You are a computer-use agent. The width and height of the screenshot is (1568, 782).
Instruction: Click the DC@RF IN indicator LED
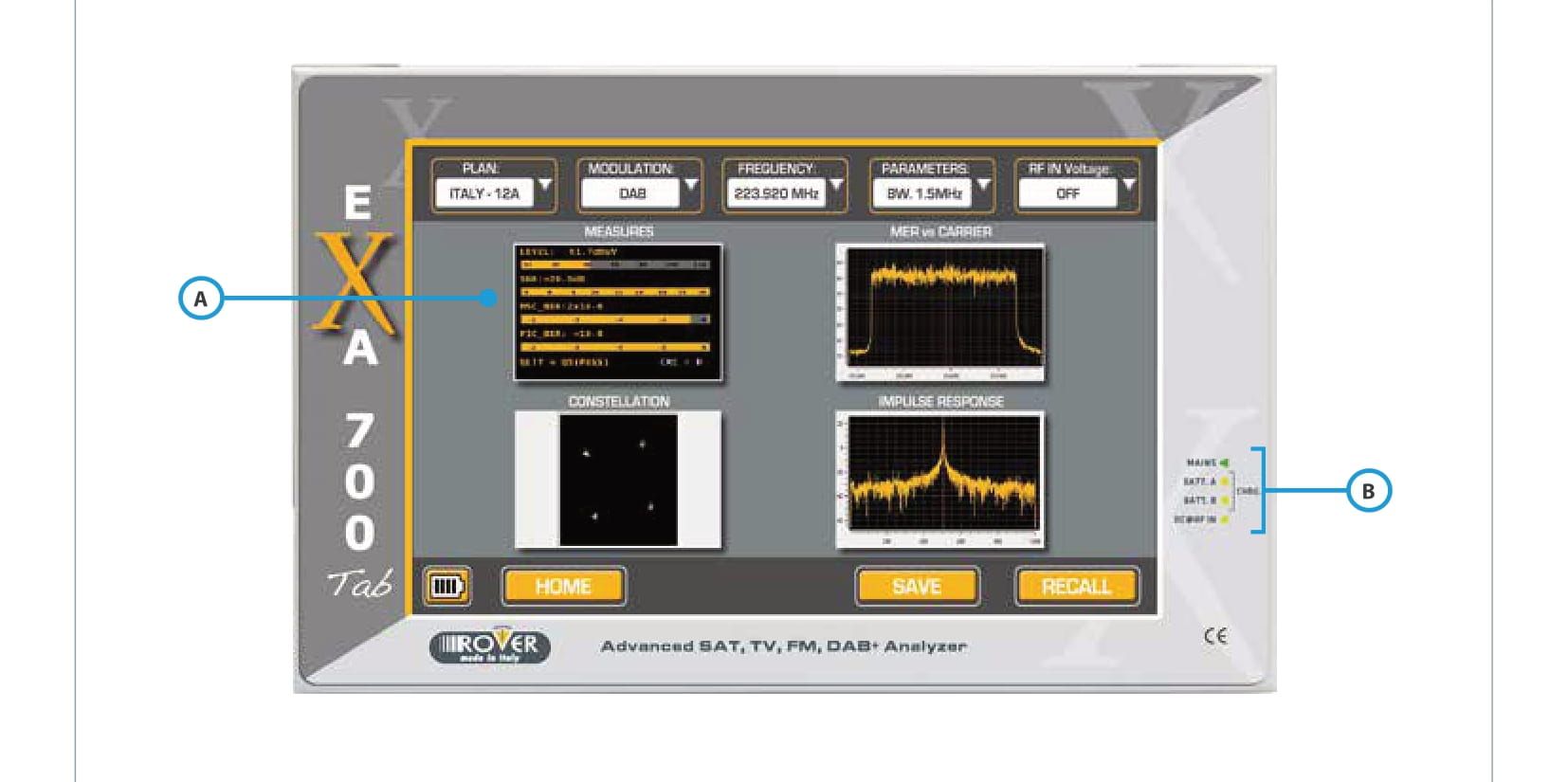point(1225,519)
